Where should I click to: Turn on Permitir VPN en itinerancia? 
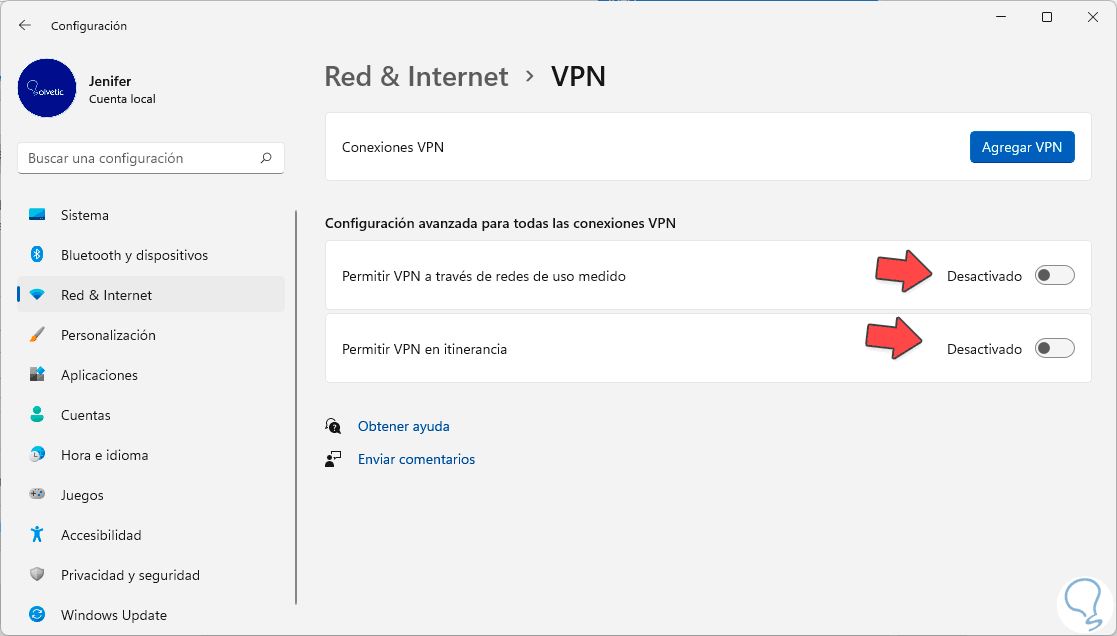pos(1054,349)
